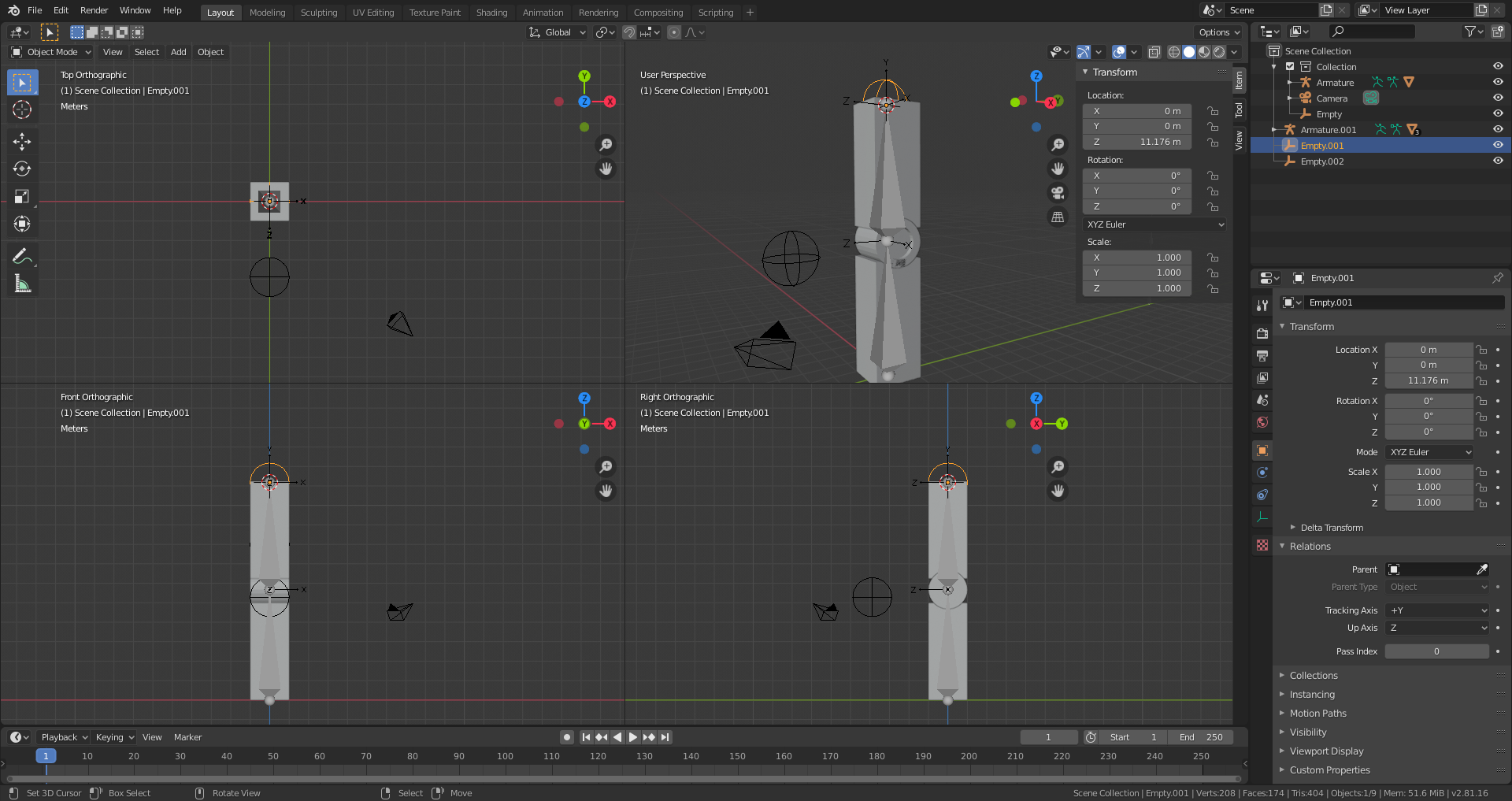The image size is (1512, 801).
Task: Pin the Empty.001 properties panel
Action: (x=1497, y=278)
